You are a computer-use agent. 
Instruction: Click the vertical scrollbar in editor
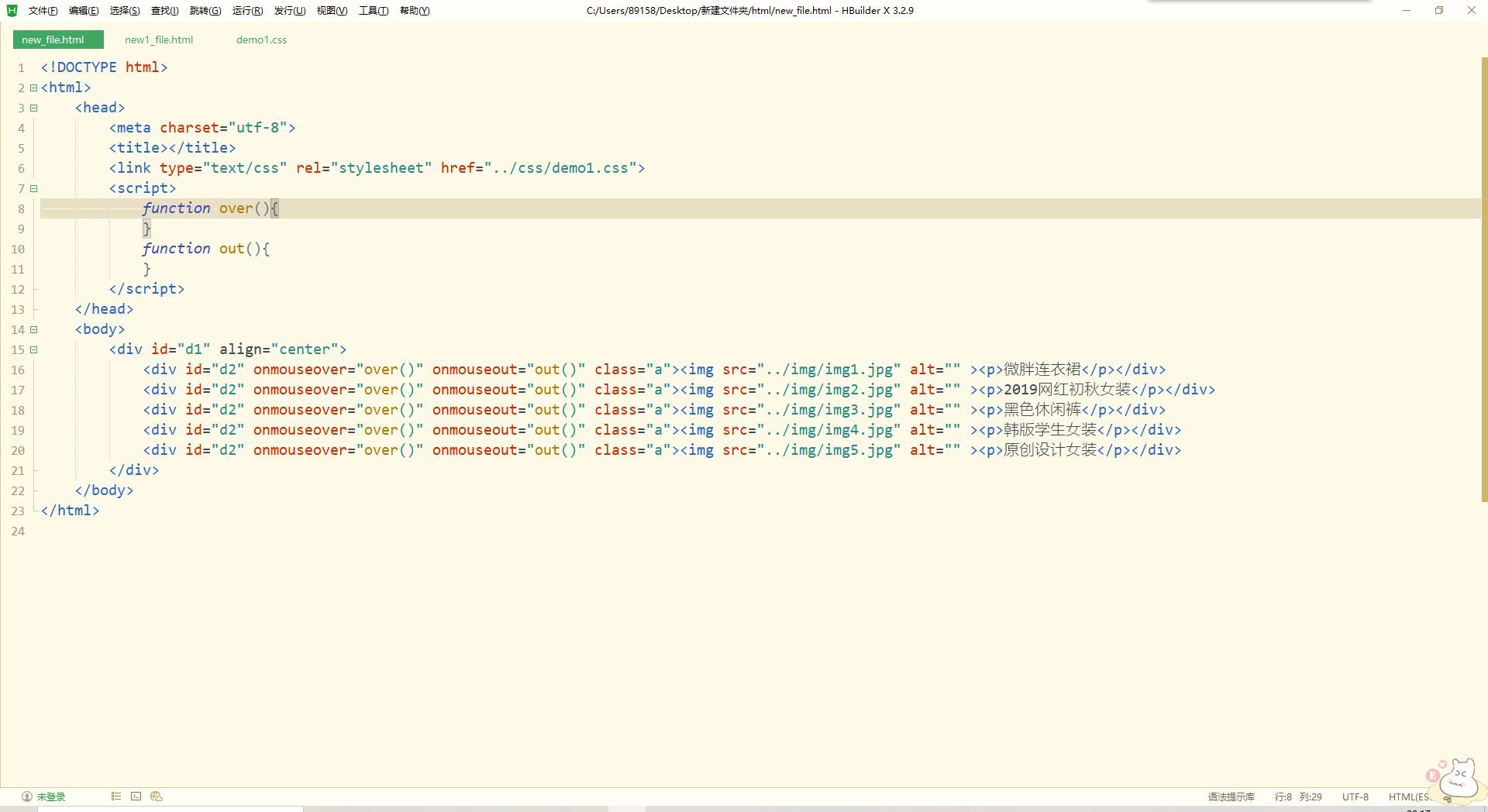click(x=1484, y=279)
